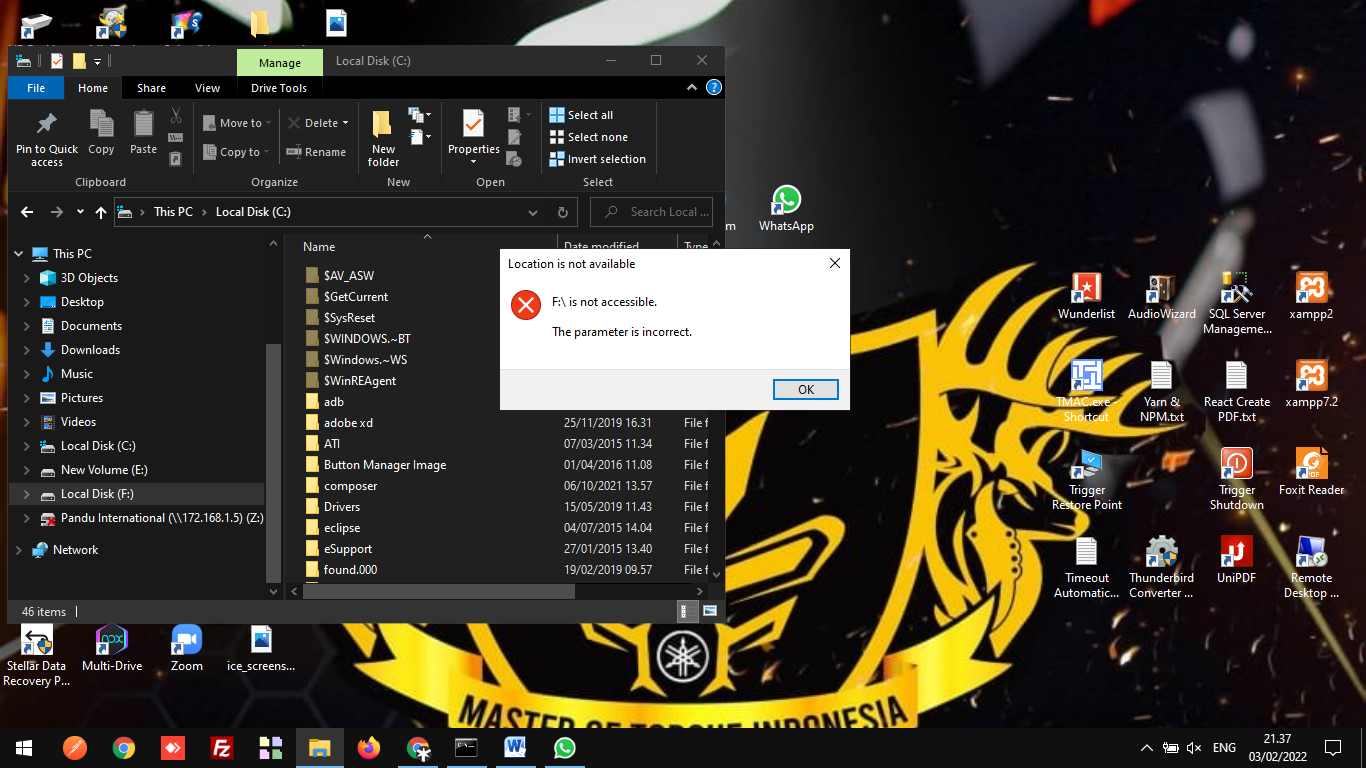The image size is (1366, 768).
Task: Go up one level with up arrow
Action: (x=101, y=212)
